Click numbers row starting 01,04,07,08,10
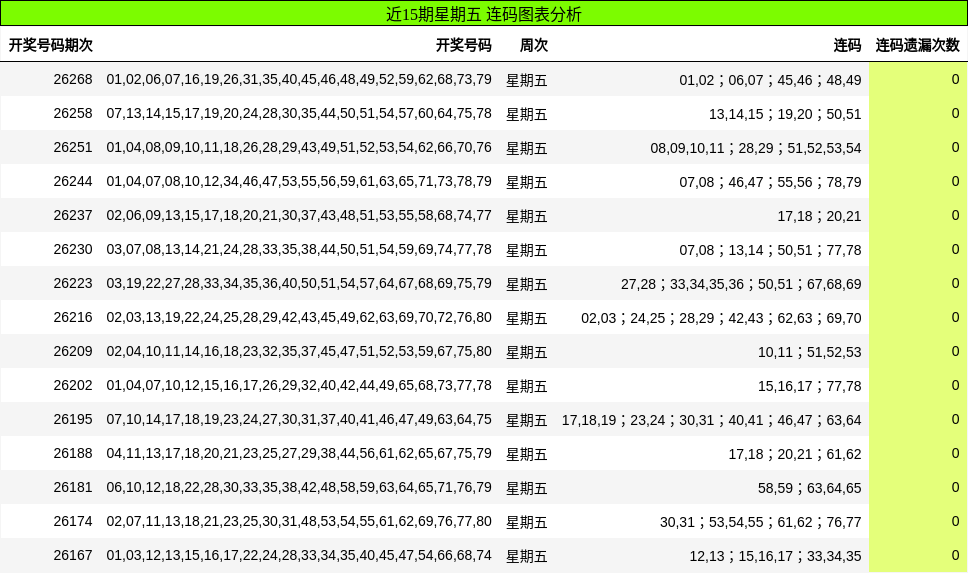Screen dimensions: 968x573 [299, 182]
